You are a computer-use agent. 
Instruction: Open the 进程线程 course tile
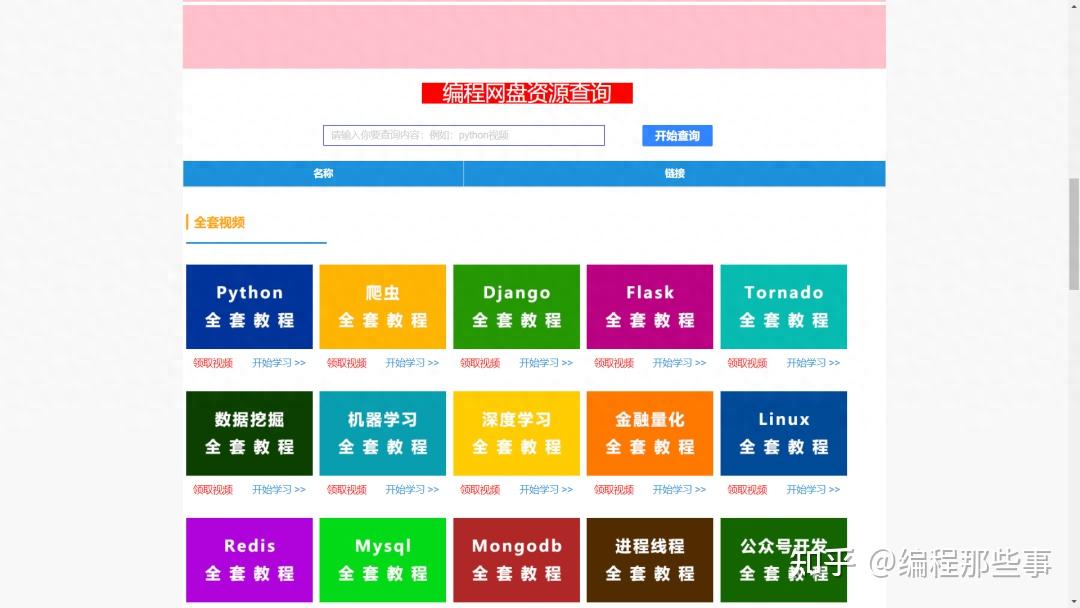[650, 560]
